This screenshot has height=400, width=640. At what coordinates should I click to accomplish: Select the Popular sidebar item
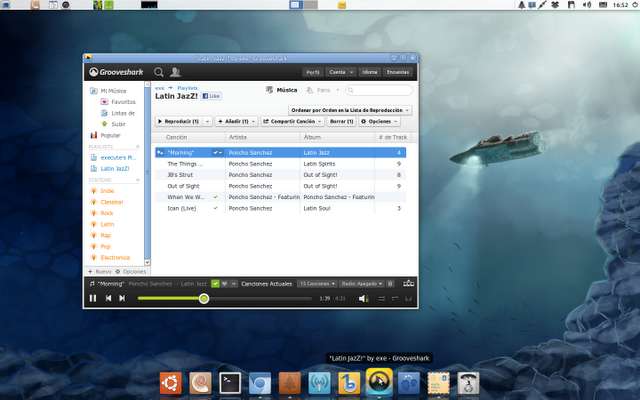pyautogui.click(x=111, y=134)
